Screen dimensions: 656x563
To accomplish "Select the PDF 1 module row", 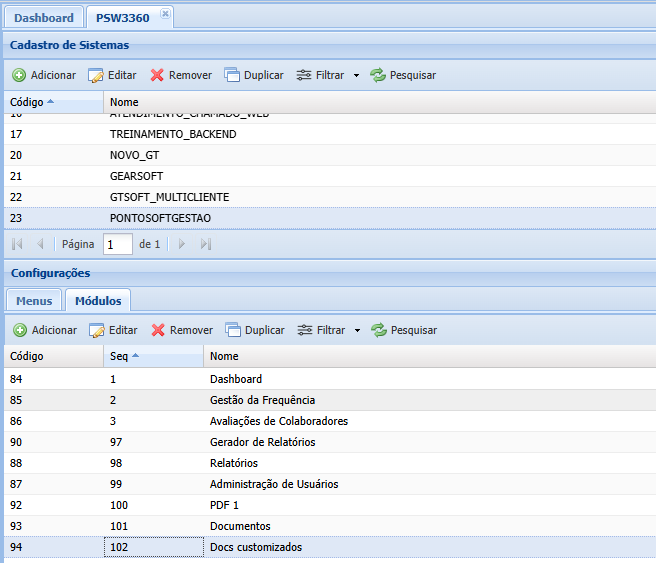I will [330, 505].
